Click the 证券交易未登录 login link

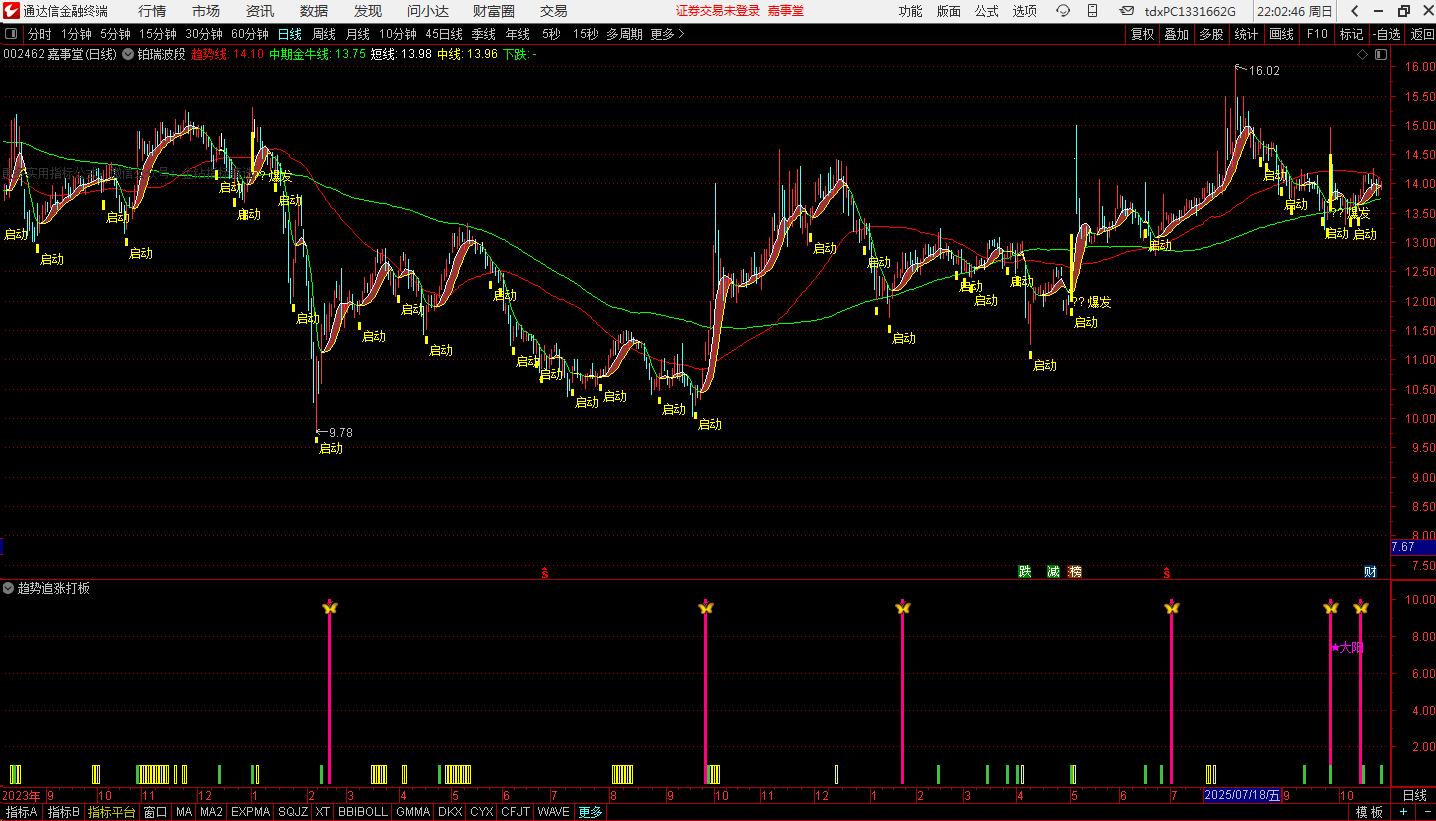point(717,11)
